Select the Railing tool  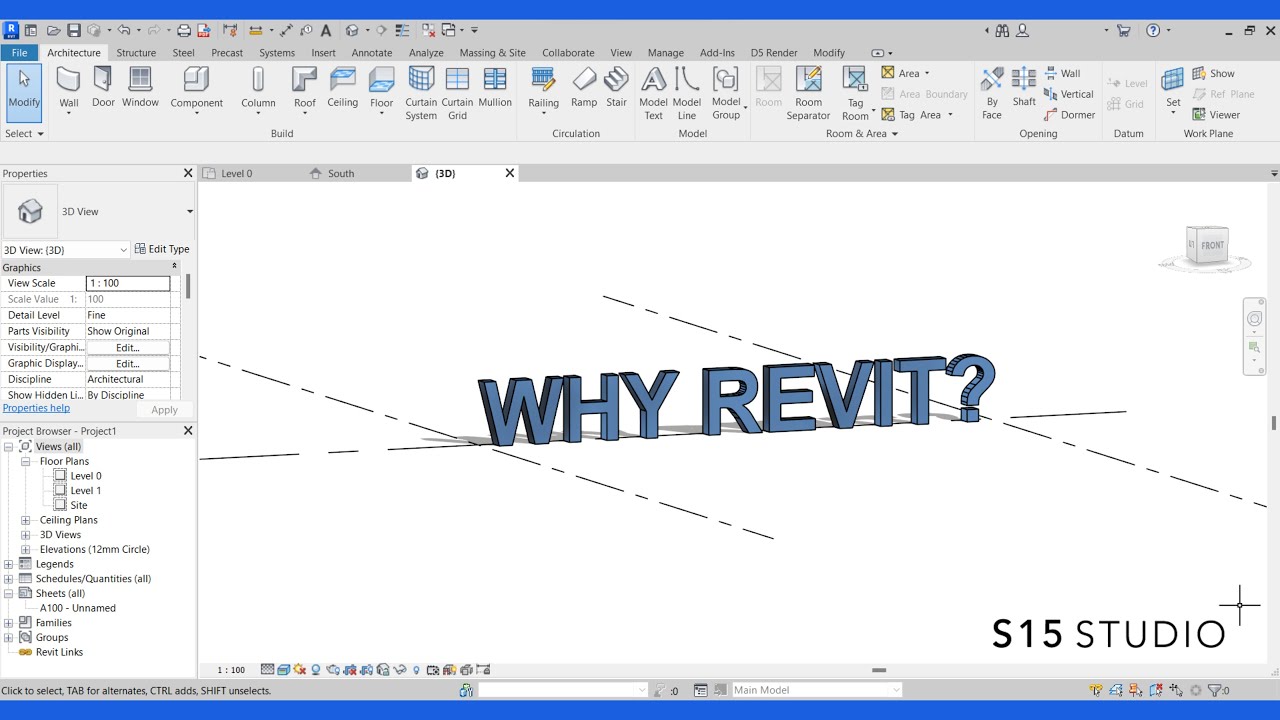(543, 90)
